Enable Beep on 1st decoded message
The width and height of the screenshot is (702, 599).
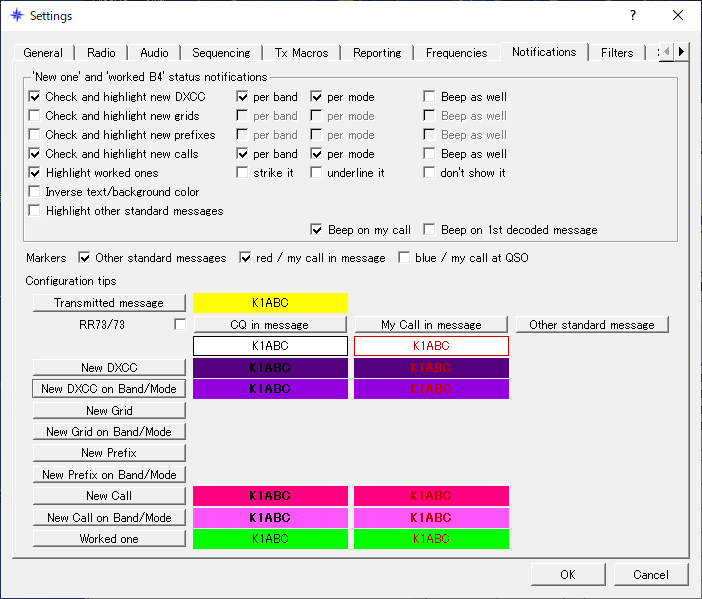(x=429, y=230)
